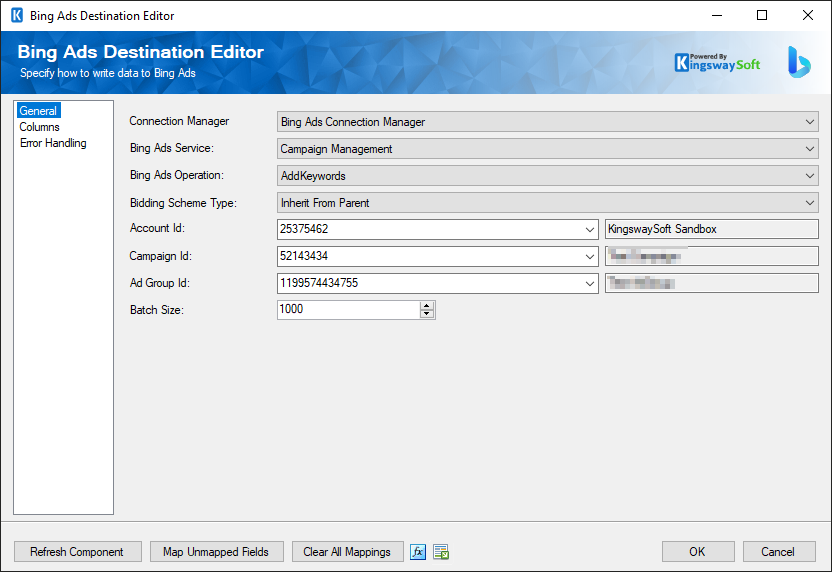This screenshot has width=832, height=572.
Task: Click the Bing logo in the banner
Action: pos(799,62)
